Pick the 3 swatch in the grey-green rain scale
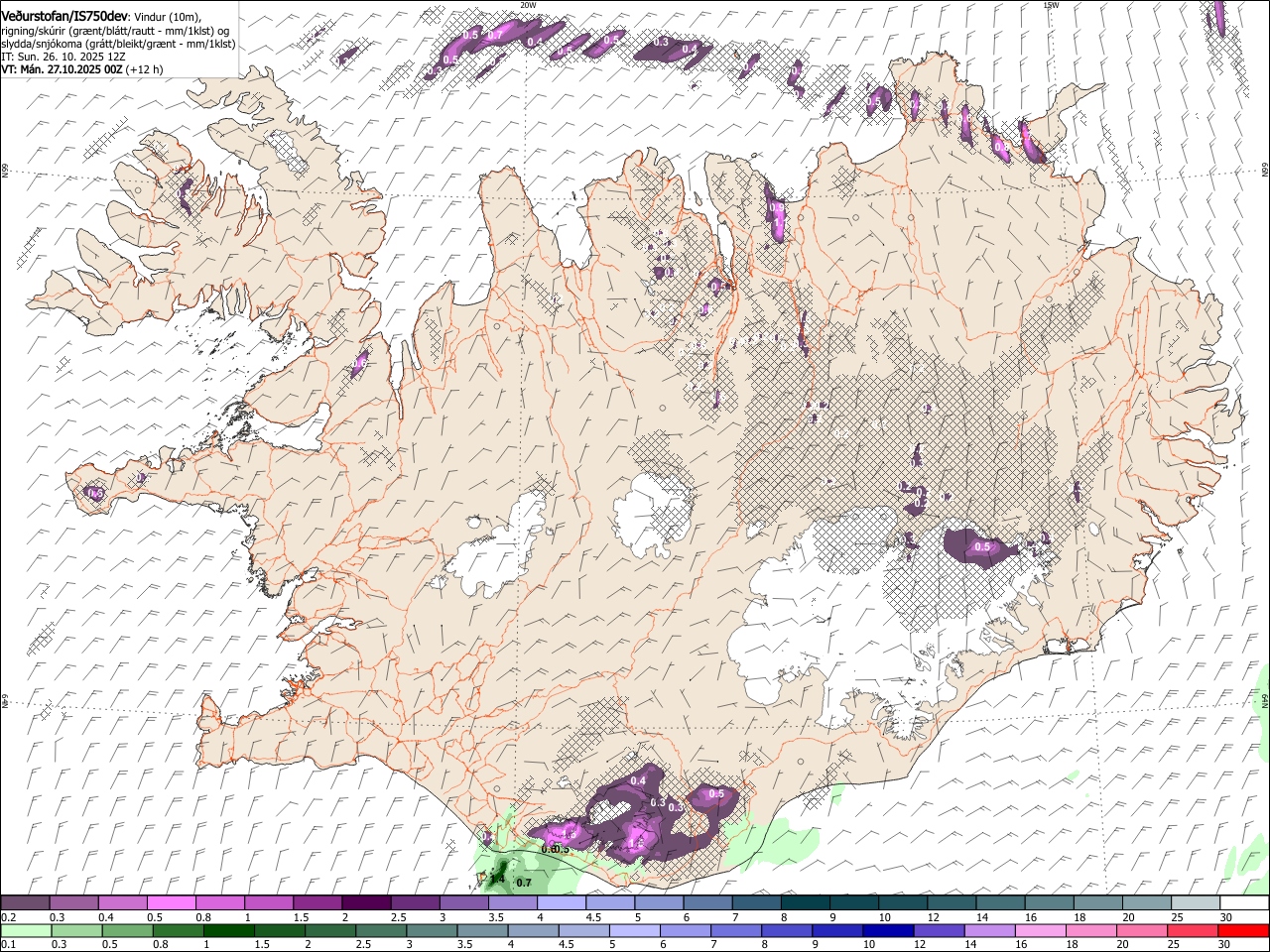This screenshot has height=952, width=1270. click(x=433, y=930)
